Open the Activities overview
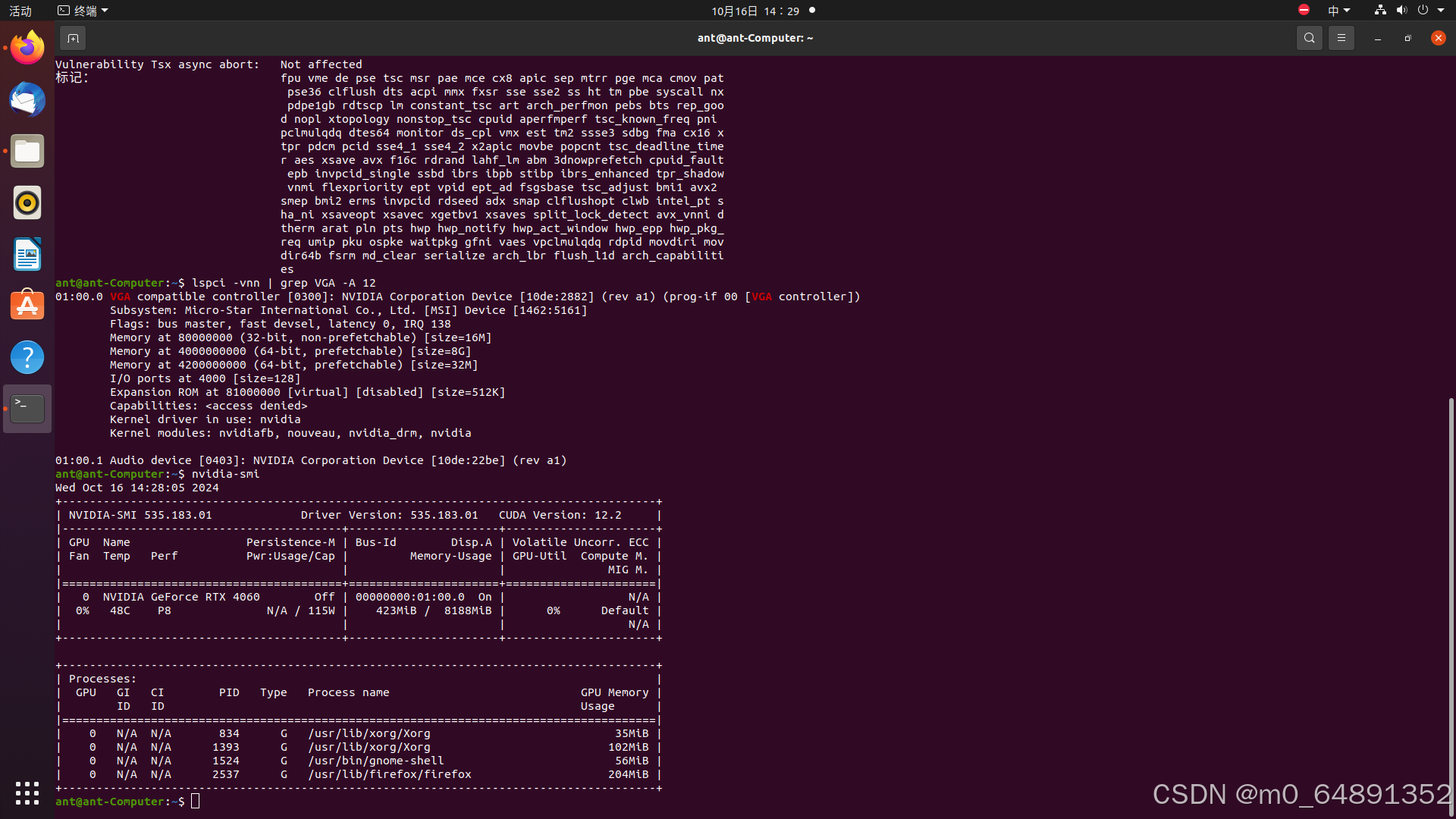The image size is (1456, 819). (x=20, y=11)
